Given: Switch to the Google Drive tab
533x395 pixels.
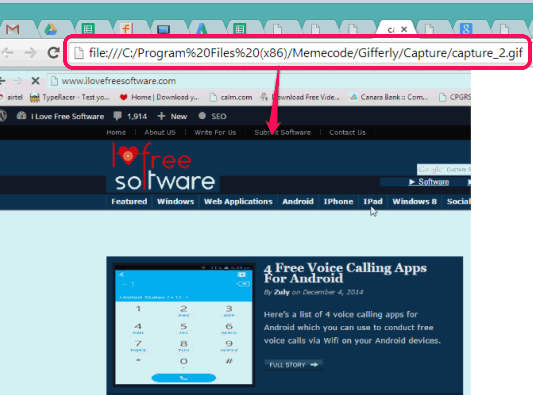Looking at the screenshot, I should coord(51,29).
